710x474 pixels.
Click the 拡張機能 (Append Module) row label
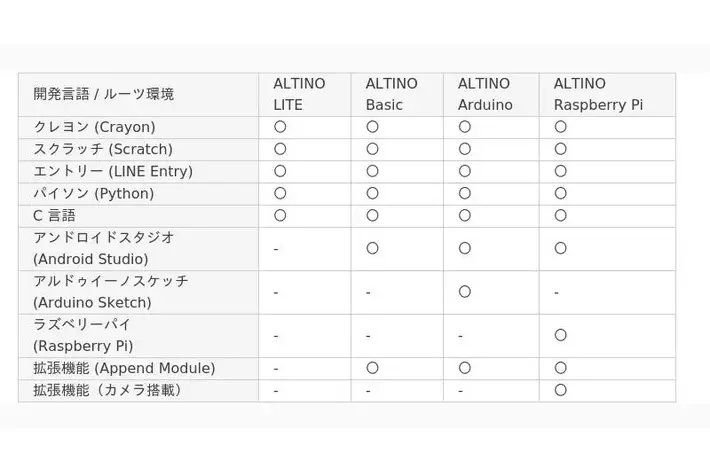(124, 368)
